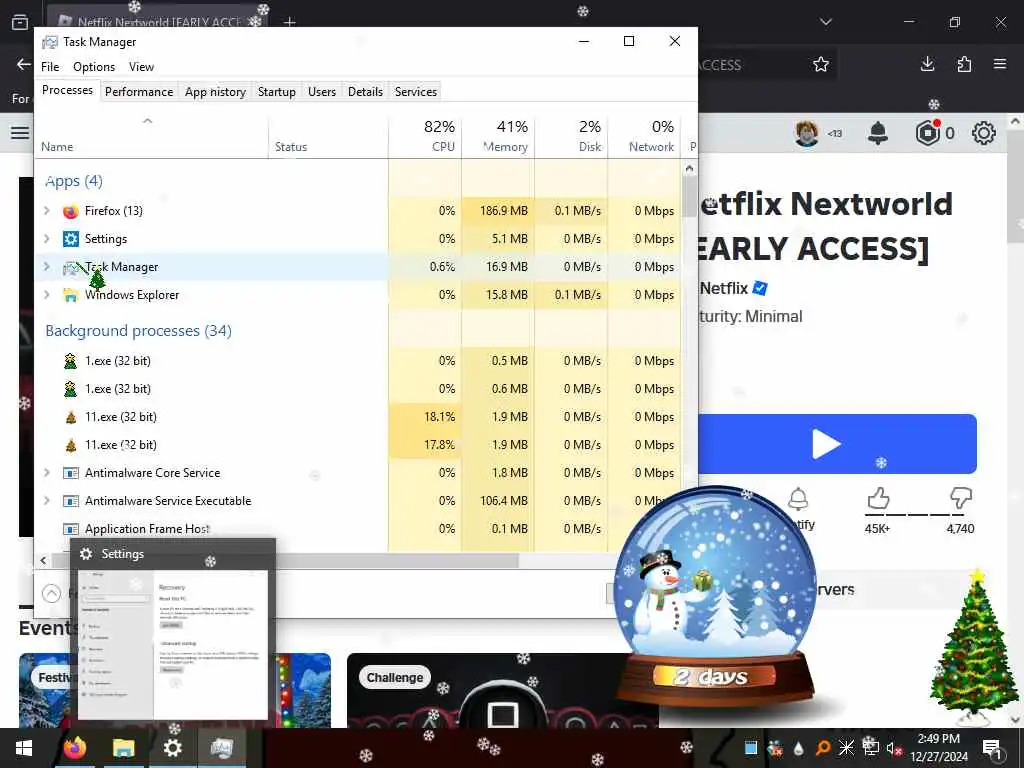Select the Firefox icon in process list

pyautogui.click(x=71, y=211)
